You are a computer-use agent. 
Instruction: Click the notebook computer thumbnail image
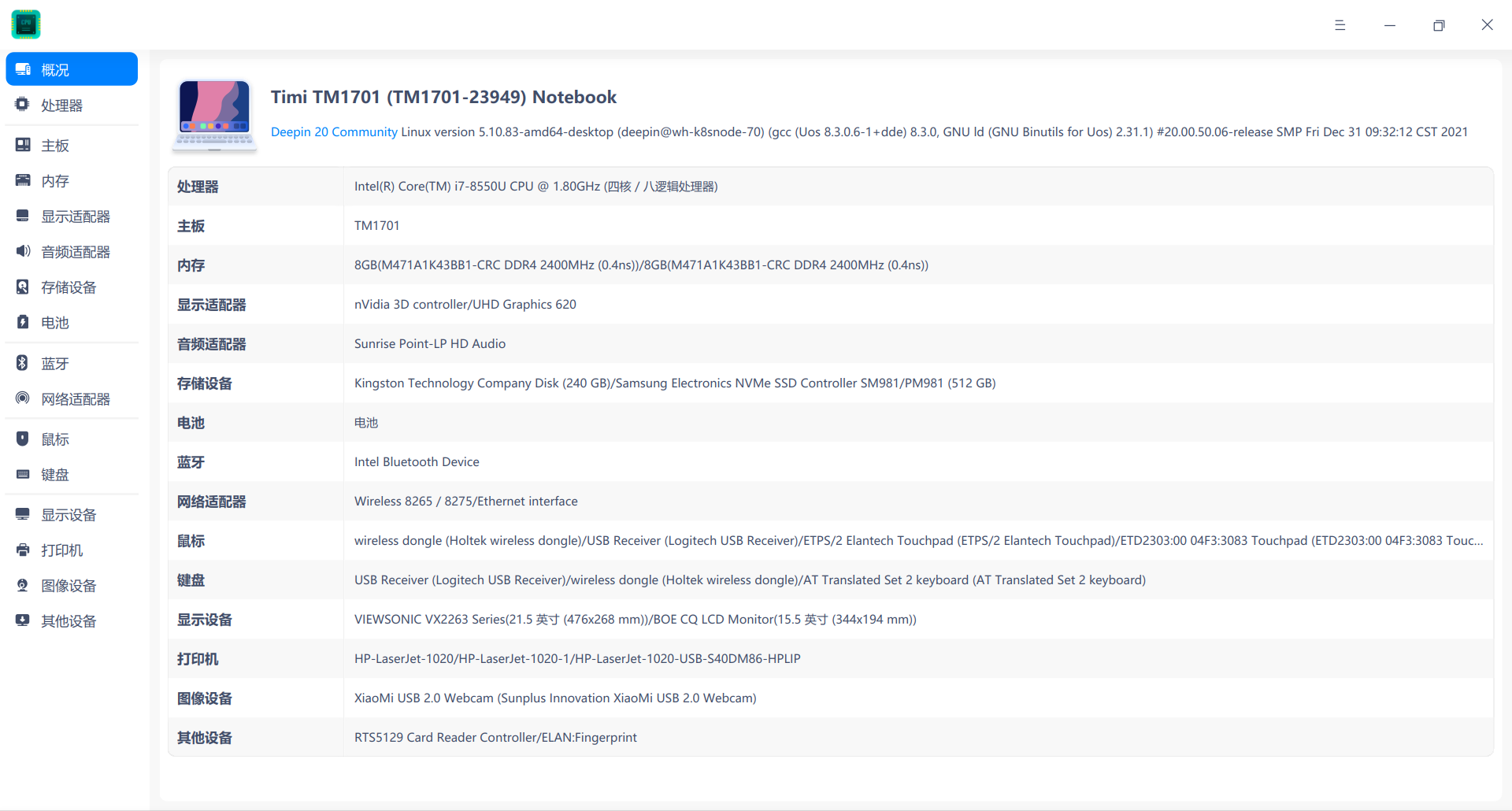[214, 115]
